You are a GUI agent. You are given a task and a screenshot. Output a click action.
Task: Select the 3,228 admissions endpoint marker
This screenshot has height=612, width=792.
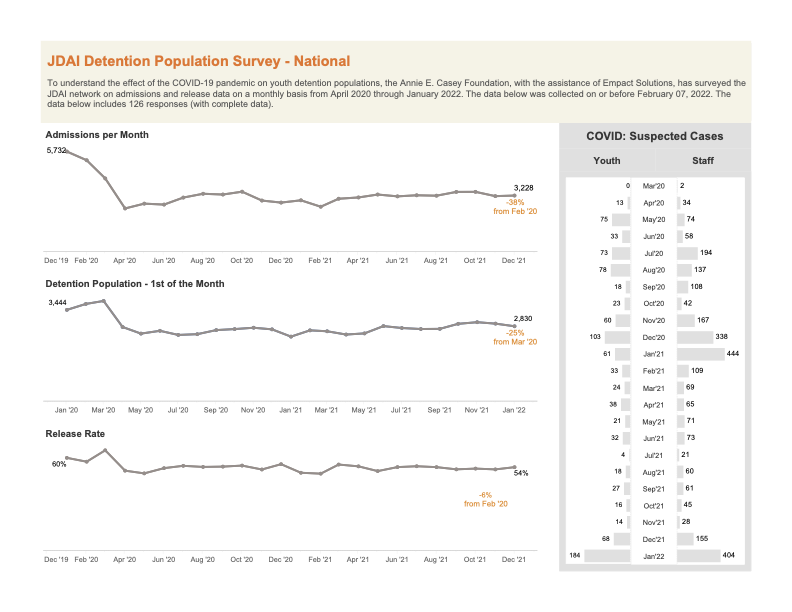pyautogui.click(x=515, y=195)
